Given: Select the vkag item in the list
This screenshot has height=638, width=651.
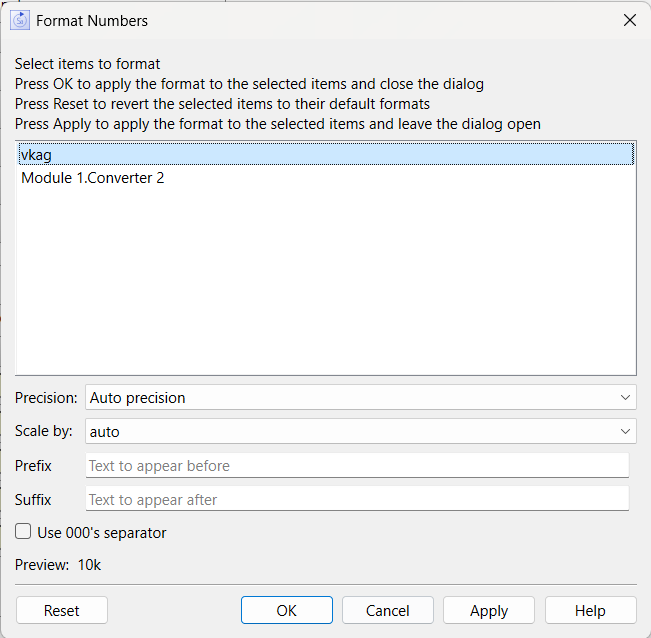Looking at the screenshot, I should click(326, 154).
